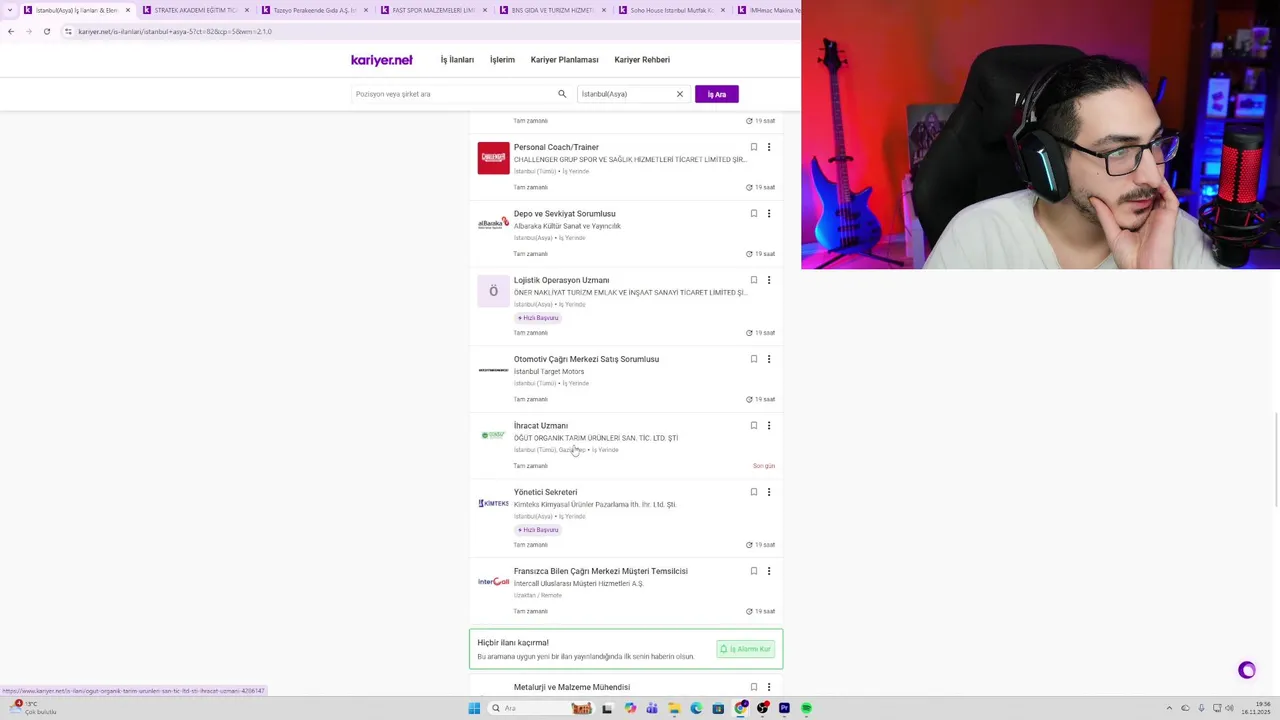Open options menu for Depo ve Sevkiyat Sorumlusu
The image size is (1280, 720).
tap(769, 213)
